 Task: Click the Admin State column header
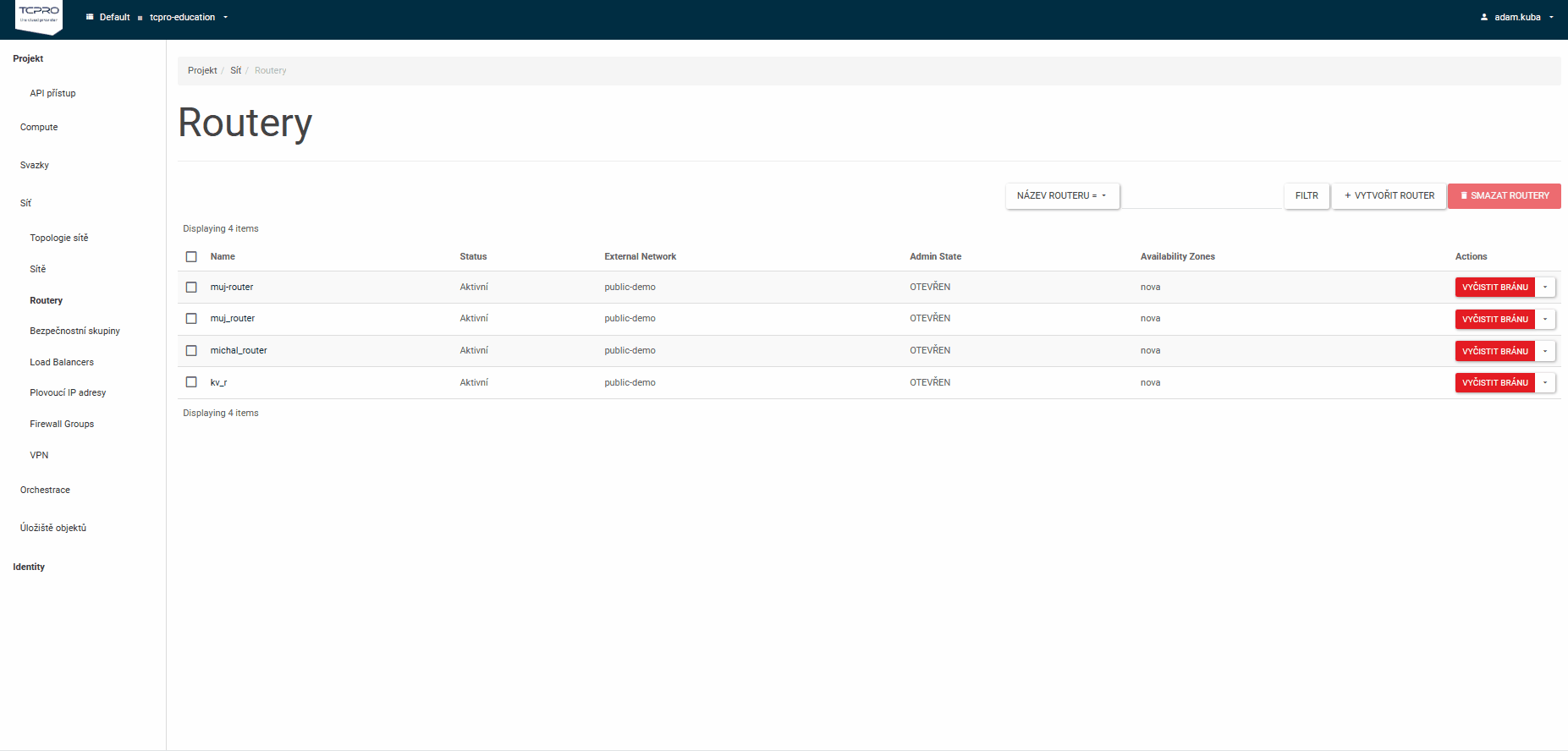[x=935, y=256]
